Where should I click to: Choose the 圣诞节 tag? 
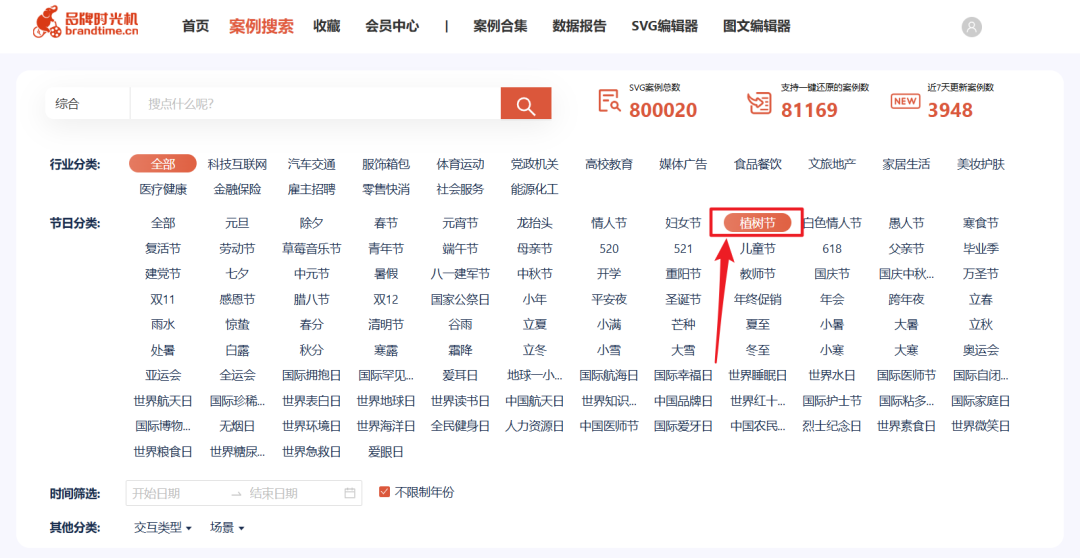coord(683,300)
